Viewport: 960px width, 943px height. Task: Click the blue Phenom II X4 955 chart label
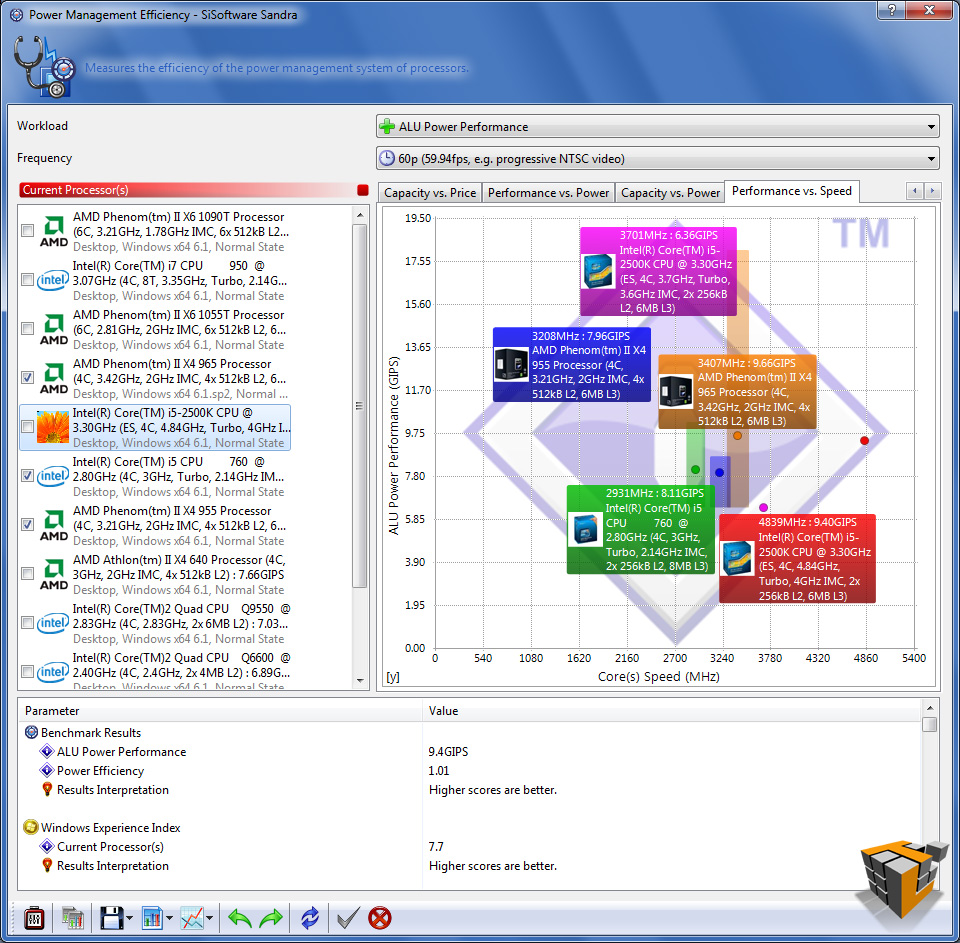click(572, 365)
